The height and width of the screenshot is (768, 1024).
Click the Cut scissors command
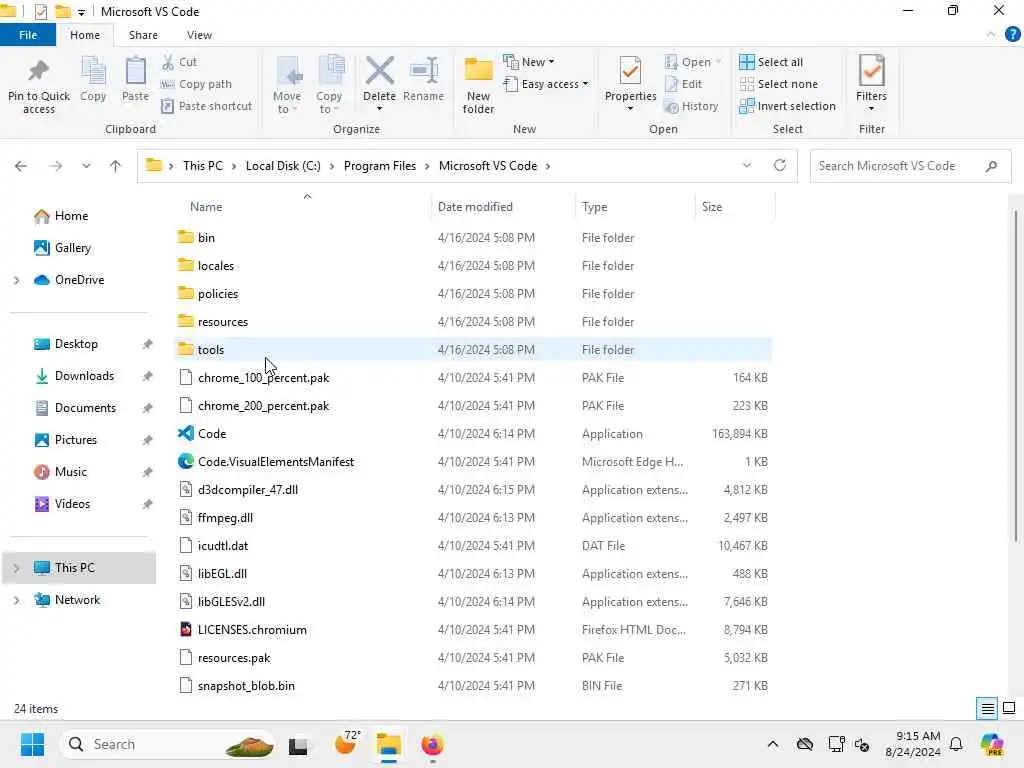click(180, 62)
